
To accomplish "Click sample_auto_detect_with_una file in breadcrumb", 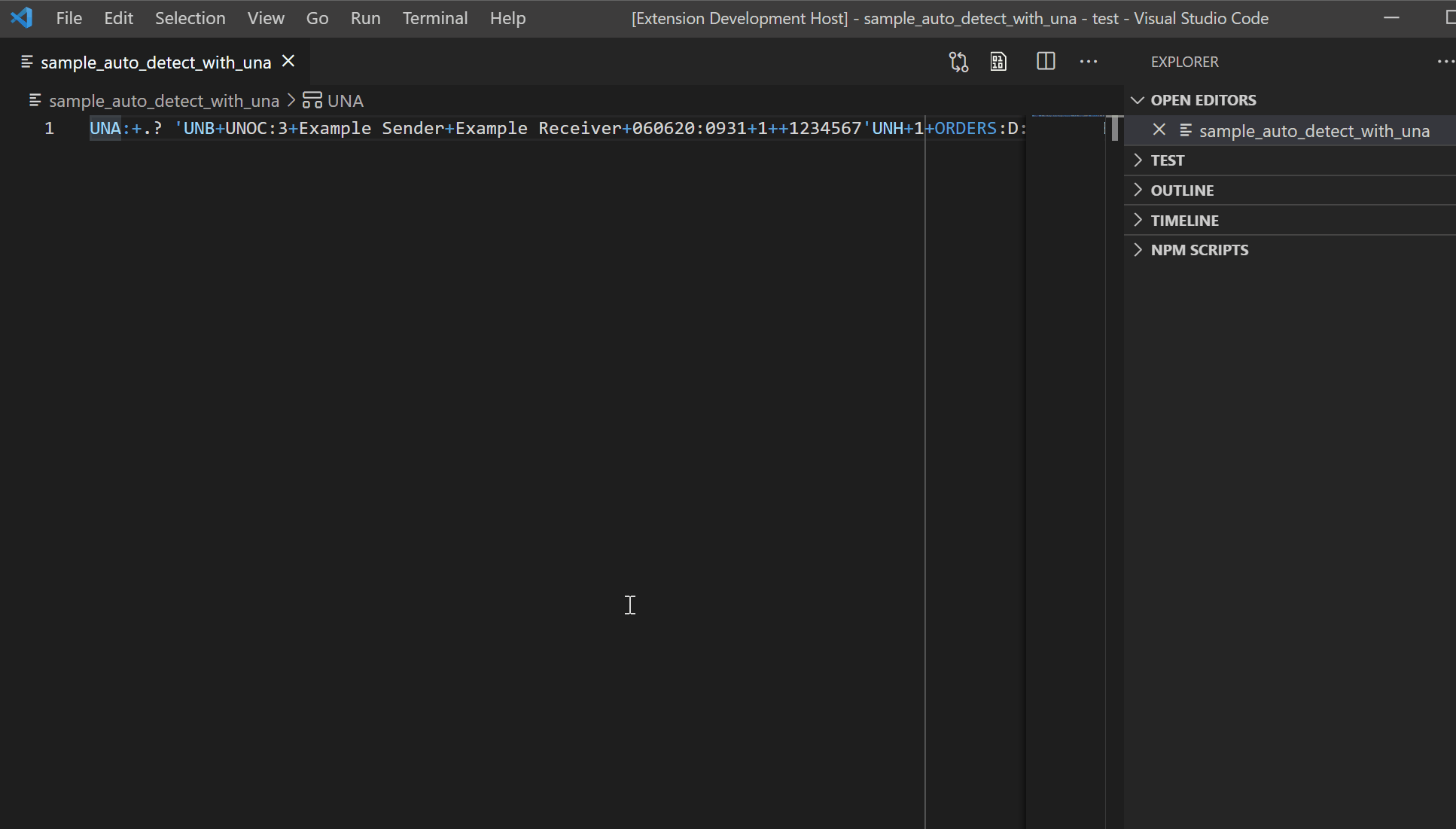I will tap(163, 101).
